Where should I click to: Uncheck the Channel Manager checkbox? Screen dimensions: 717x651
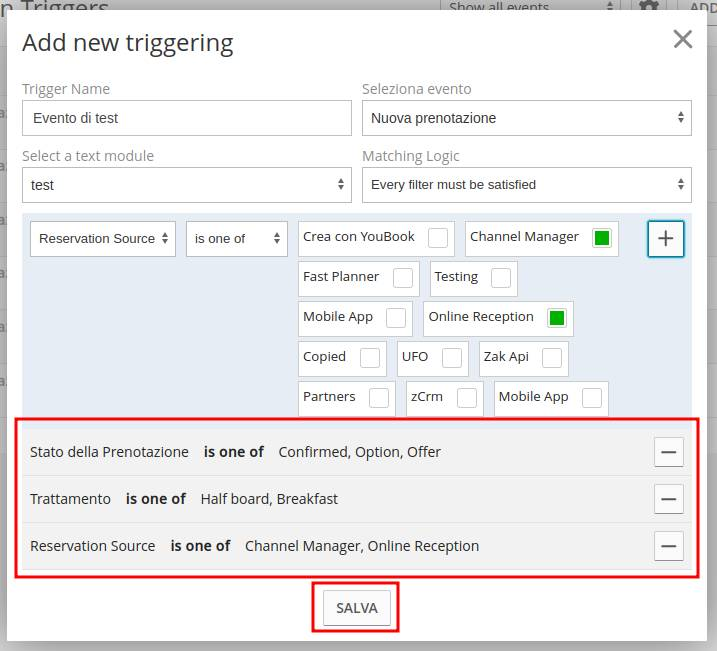pyautogui.click(x=601, y=238)
